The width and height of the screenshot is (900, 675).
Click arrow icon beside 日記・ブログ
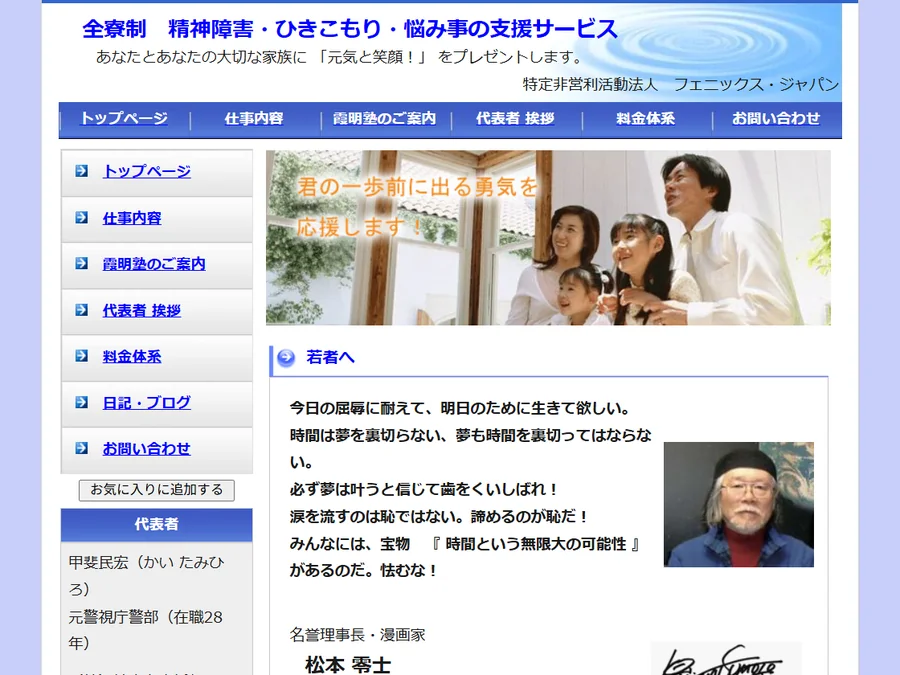point(82,402)
